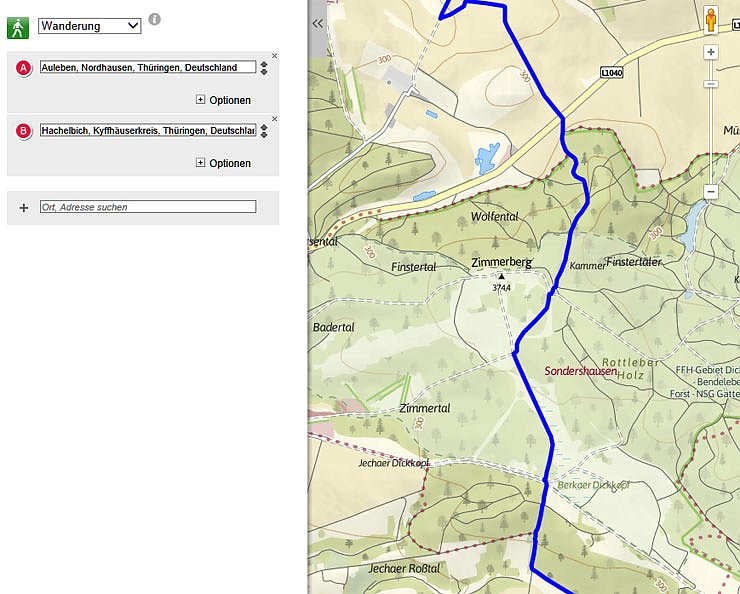Click red waypoint A marker
The width and height of the screenshot is (740, 594).
24,68
